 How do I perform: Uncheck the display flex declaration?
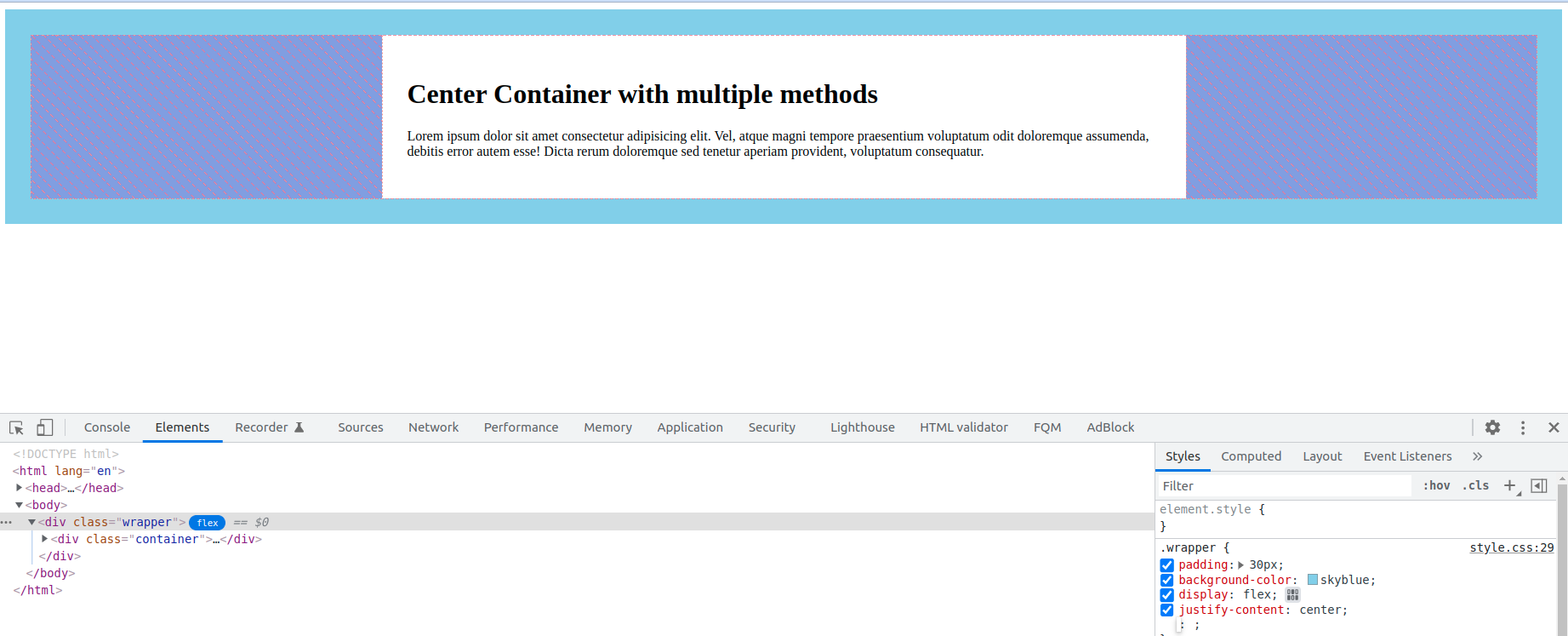point(1167,595)
